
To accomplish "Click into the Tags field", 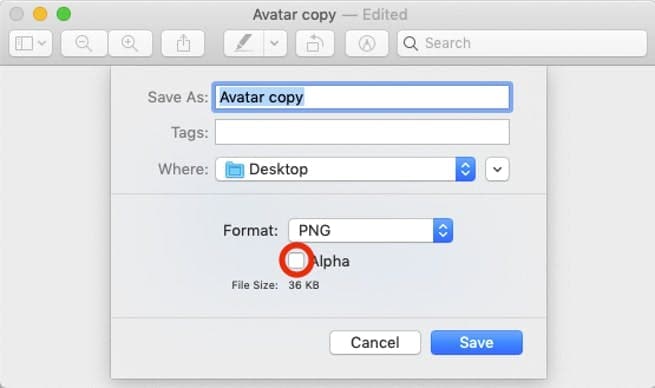I will (362, 132).
